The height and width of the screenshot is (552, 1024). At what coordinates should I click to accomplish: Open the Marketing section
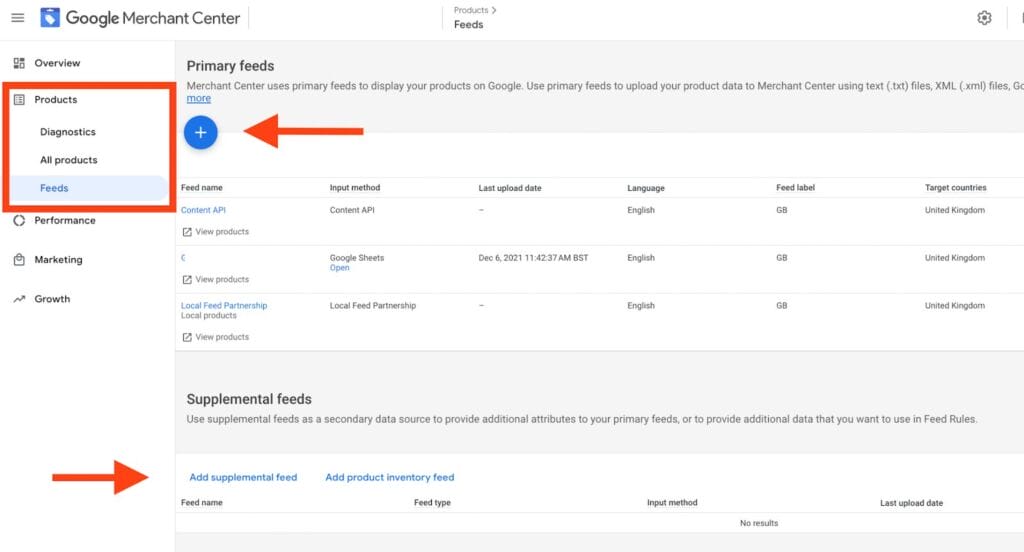58,259
